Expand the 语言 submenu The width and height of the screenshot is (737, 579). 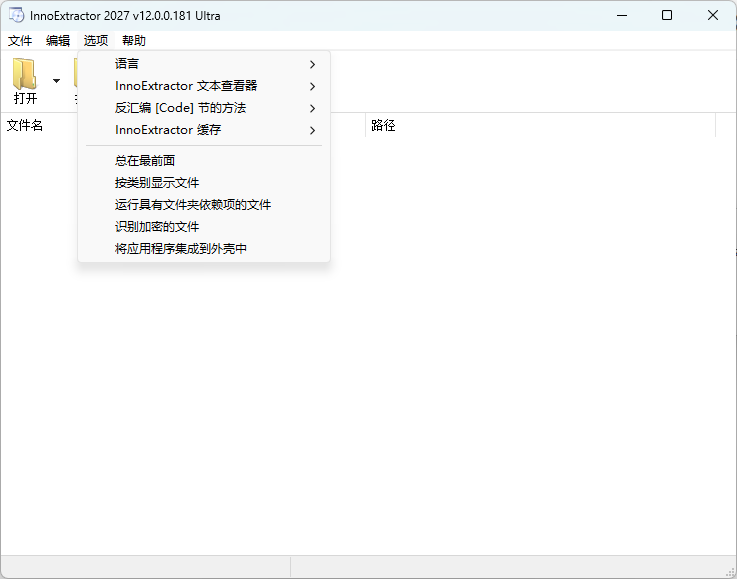[x=204, y=64]
